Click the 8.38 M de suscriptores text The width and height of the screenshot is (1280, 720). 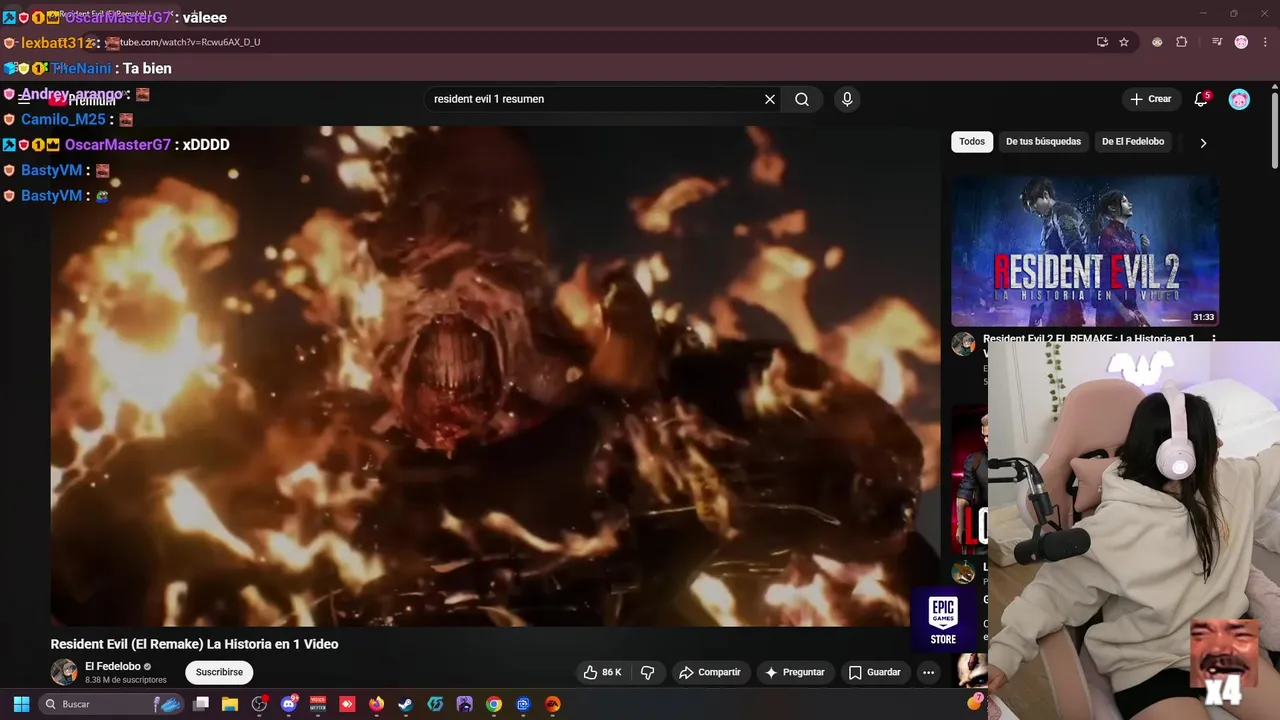(x=126, y=680)
